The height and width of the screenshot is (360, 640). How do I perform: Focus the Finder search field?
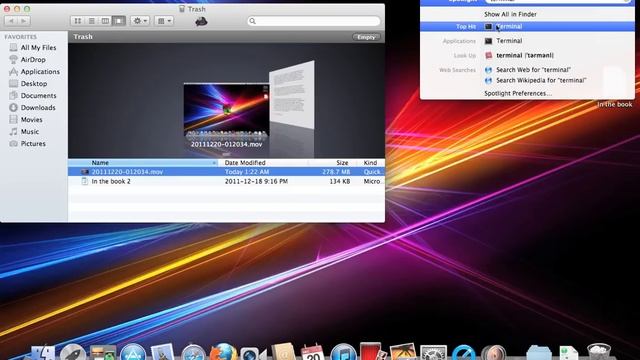click(x=314, y=21)
